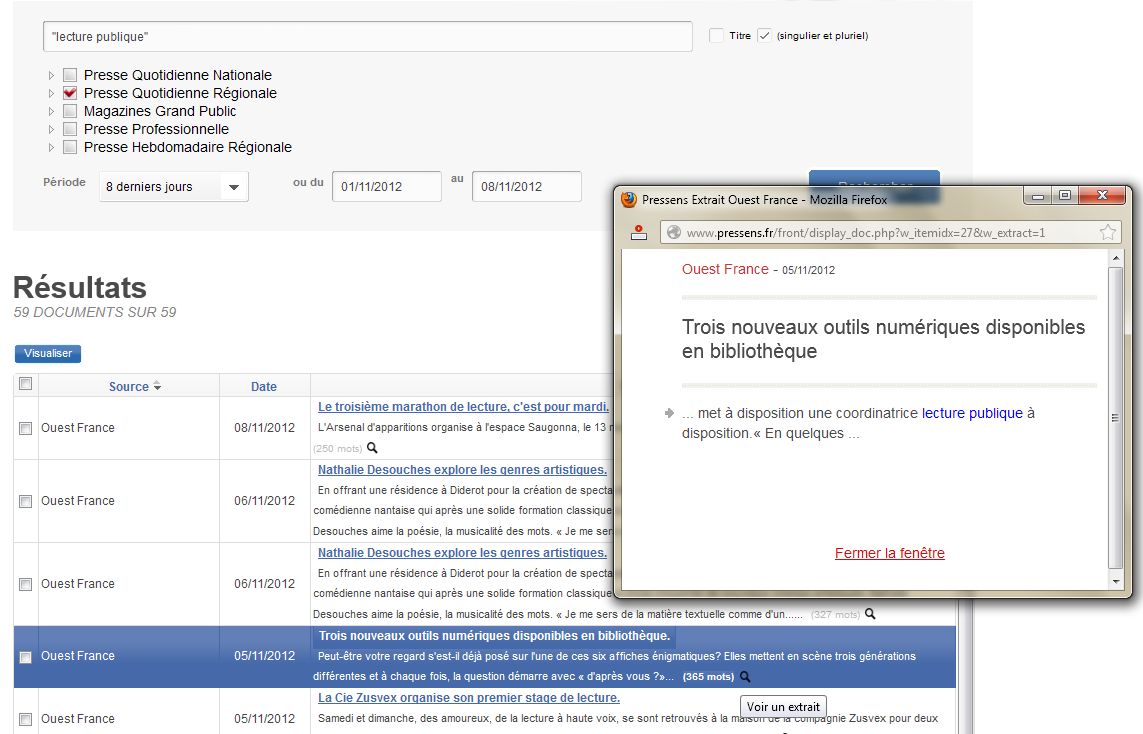Click the popup URL address bar
Viewport: 1143px width, 734px height.
point(889,233)
